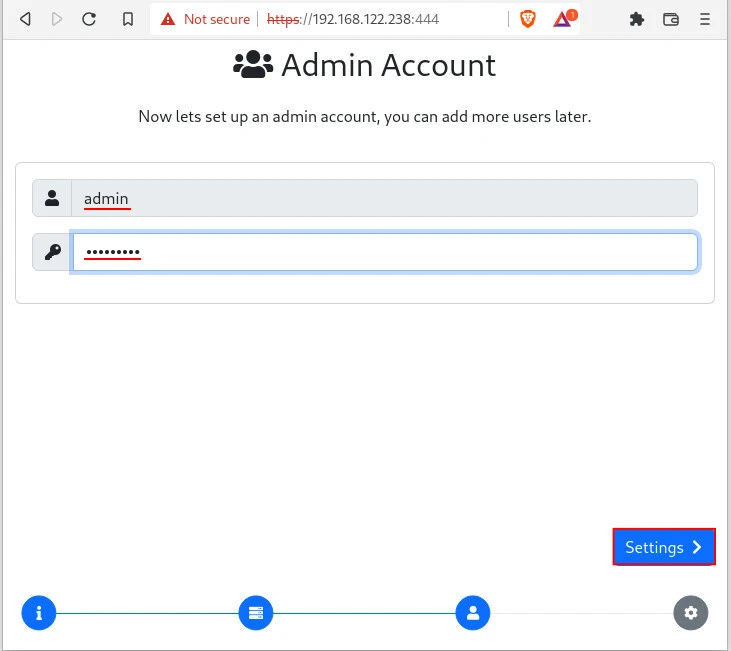
Task: Click the key icon beside password
Action: 52,252
